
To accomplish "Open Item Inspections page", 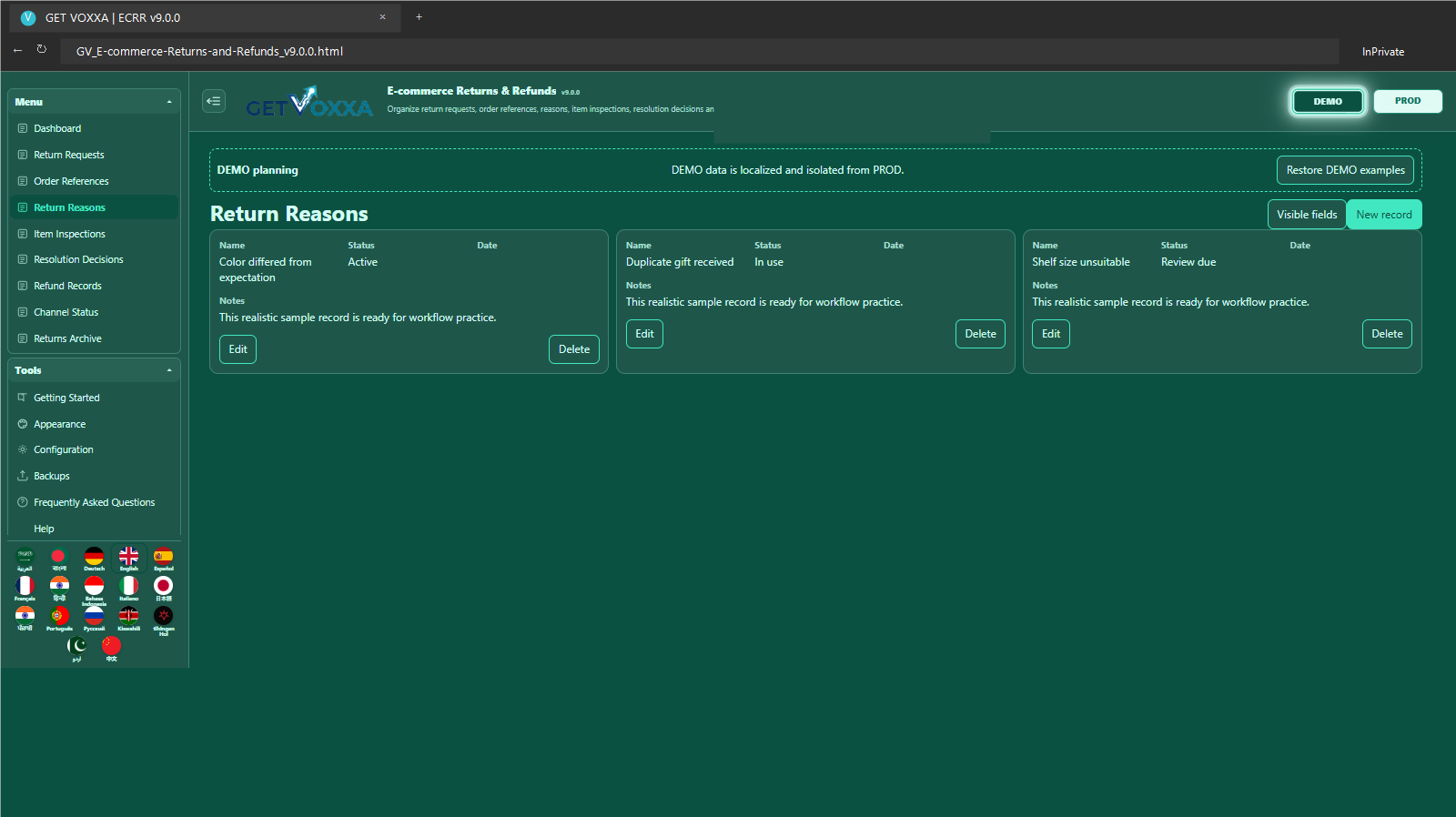I will [94, 234].
